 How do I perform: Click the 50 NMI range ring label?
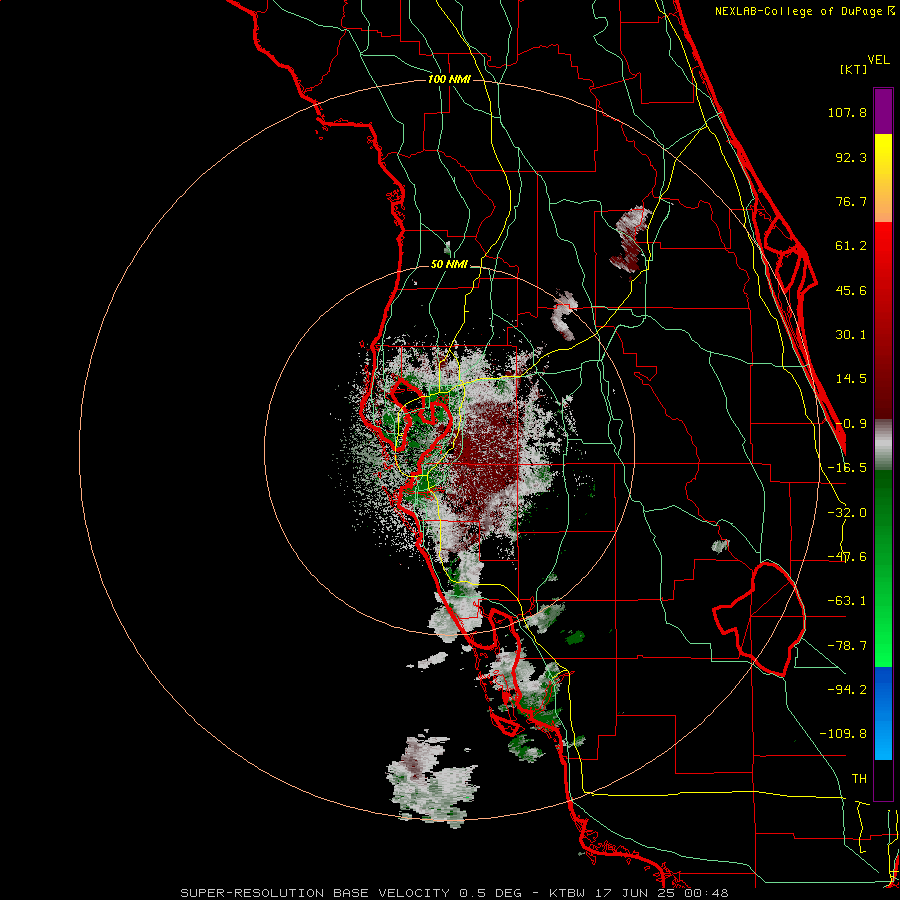(449, 265)
